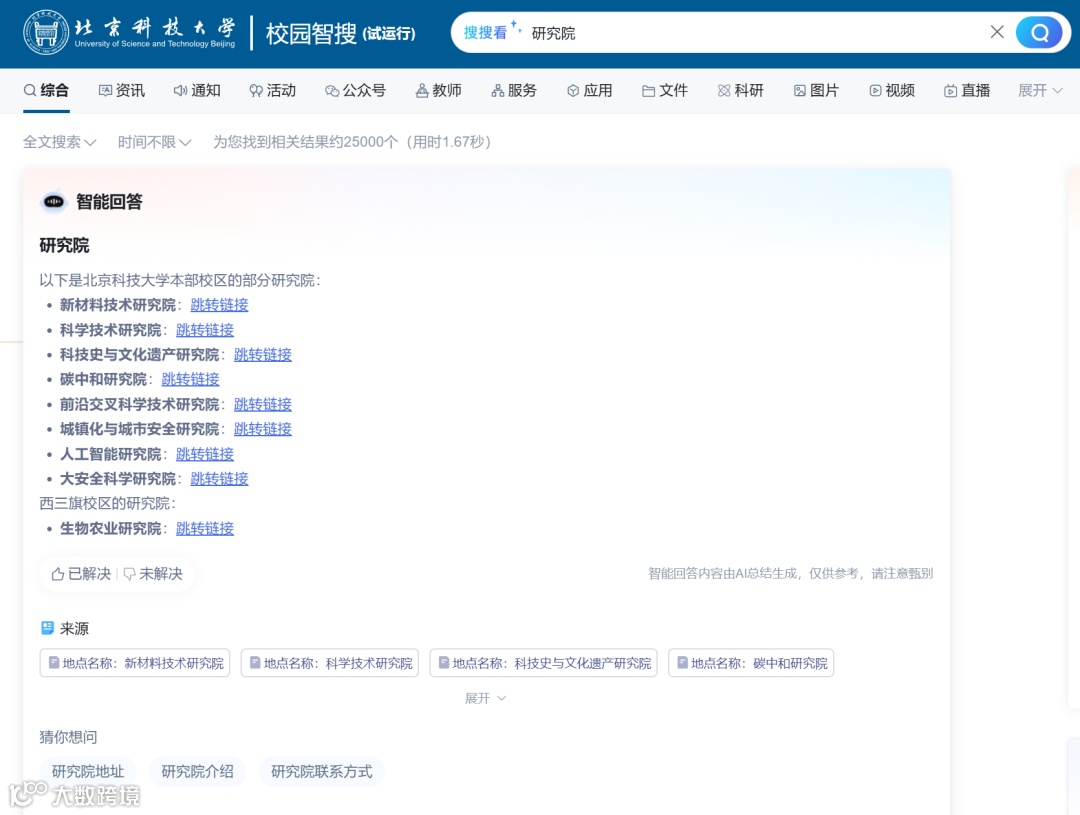
Task: Expand the sources list with 展开
Action: (485, 699)
